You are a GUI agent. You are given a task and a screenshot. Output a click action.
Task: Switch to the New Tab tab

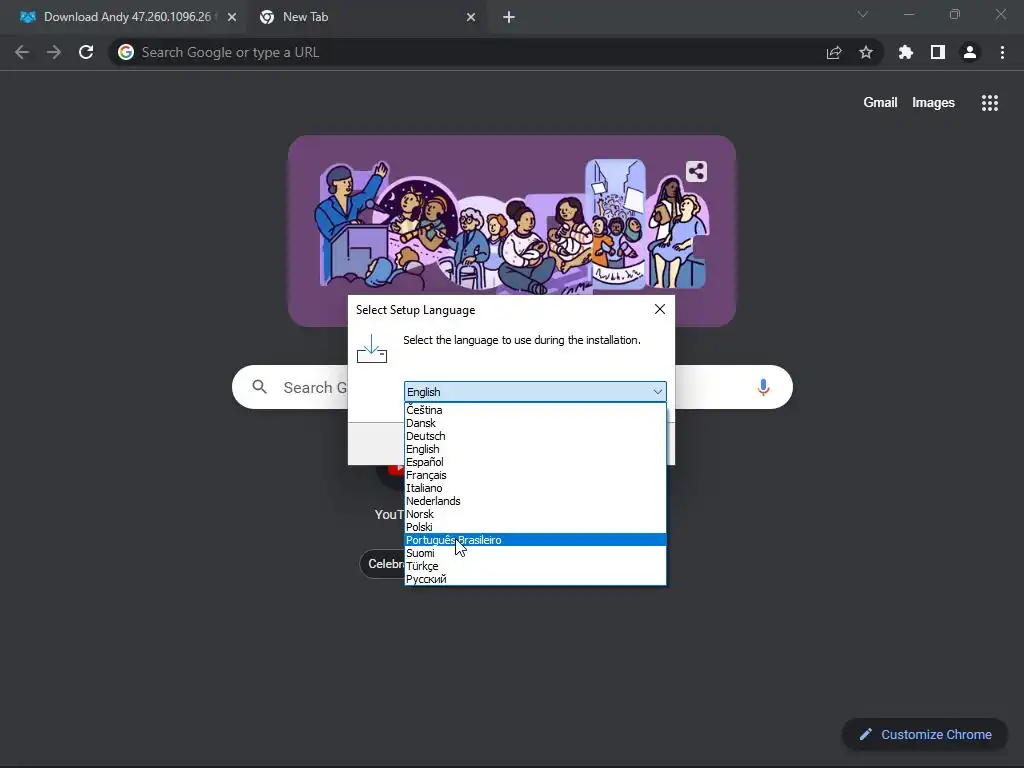click(x=368, y=17)
